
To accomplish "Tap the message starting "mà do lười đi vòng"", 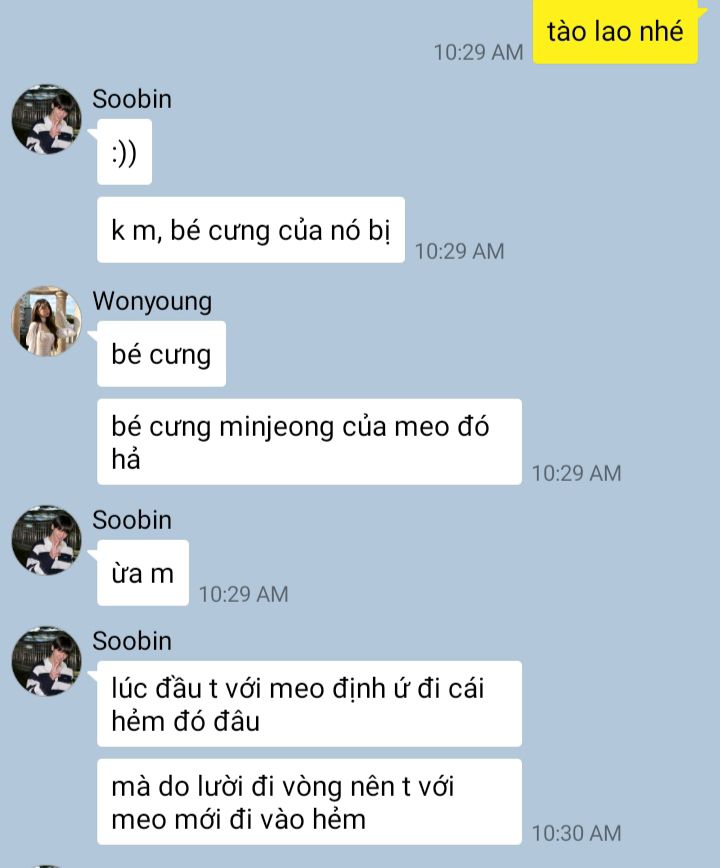I will coord(309,802).
